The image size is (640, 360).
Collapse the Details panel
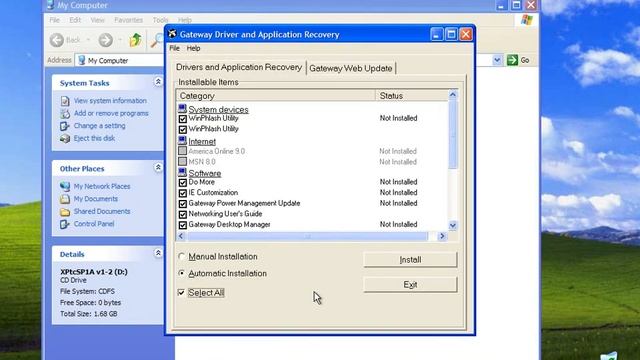[158, 253]
